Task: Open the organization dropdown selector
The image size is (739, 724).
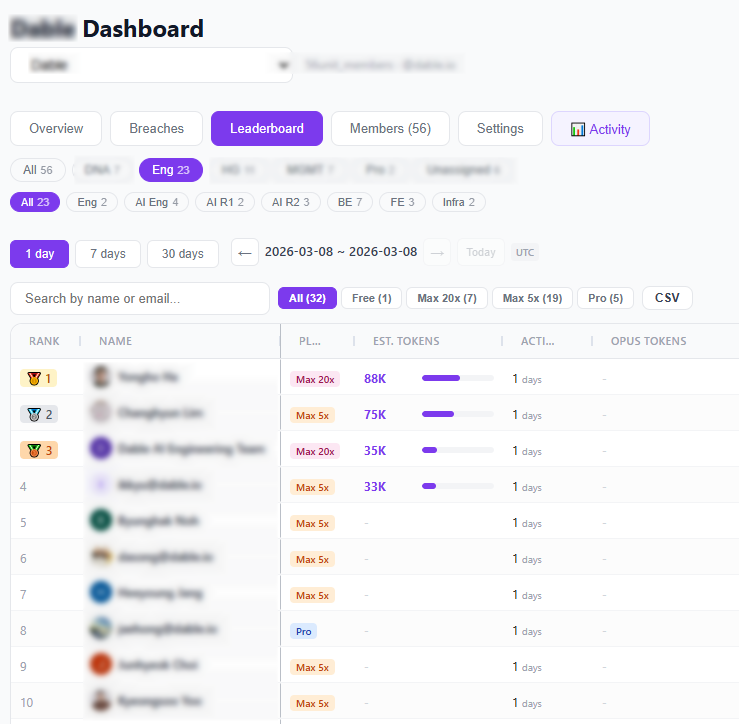Action: 151,65
